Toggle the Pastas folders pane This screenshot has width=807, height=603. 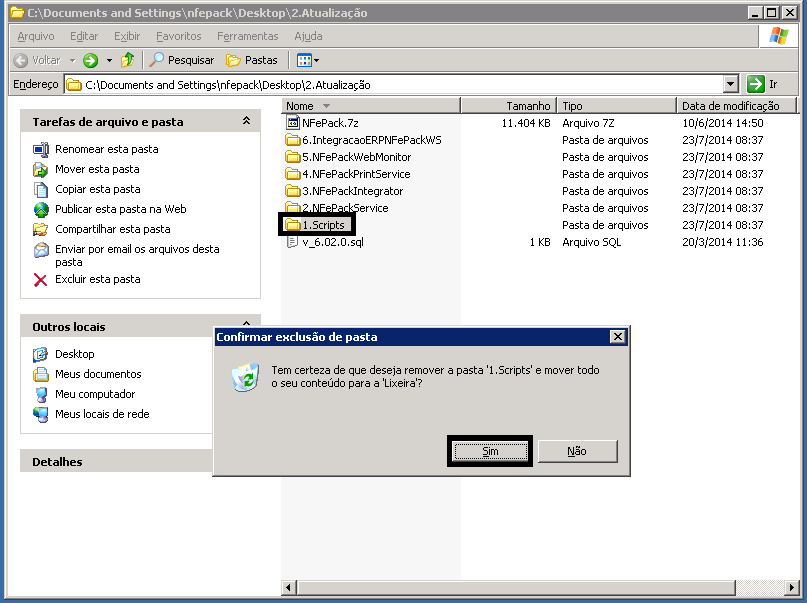pyautogui.click(x=252, y=60)
